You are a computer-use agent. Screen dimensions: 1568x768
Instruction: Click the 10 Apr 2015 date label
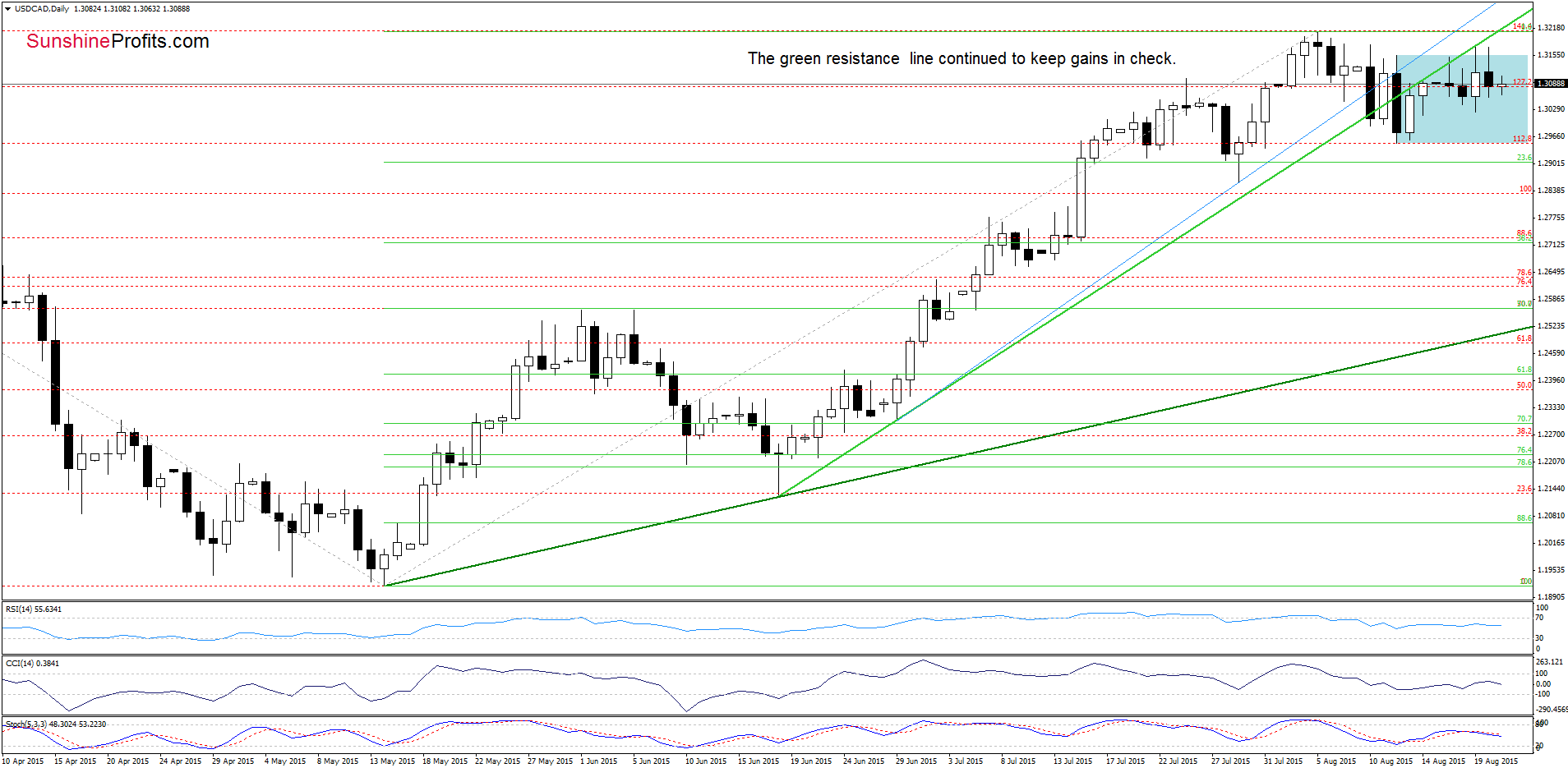click(x=23, y=761)
